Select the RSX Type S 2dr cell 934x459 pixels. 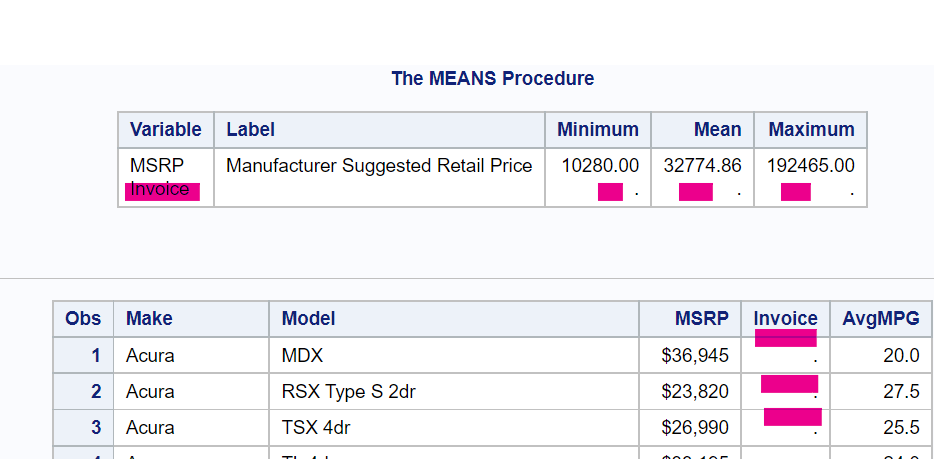coord(348,391)
